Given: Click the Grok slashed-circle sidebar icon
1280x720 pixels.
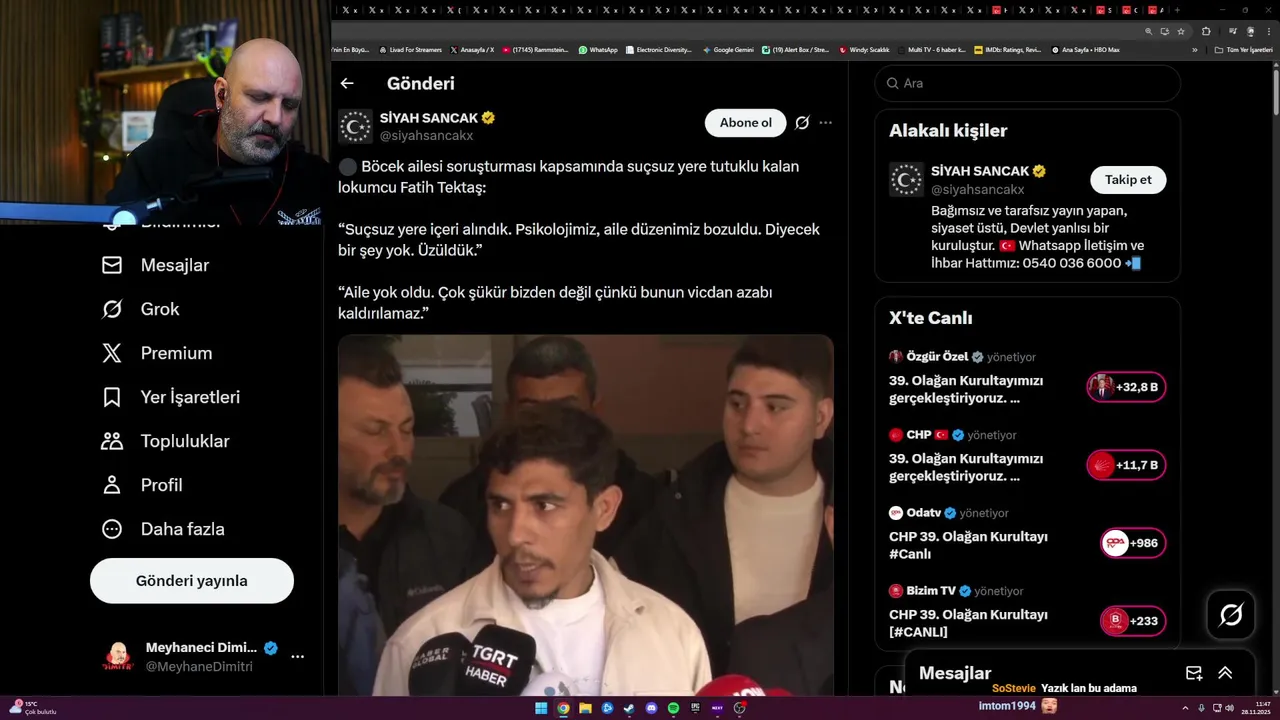Looking at the screenshot, I should click(x=112, y=309).
